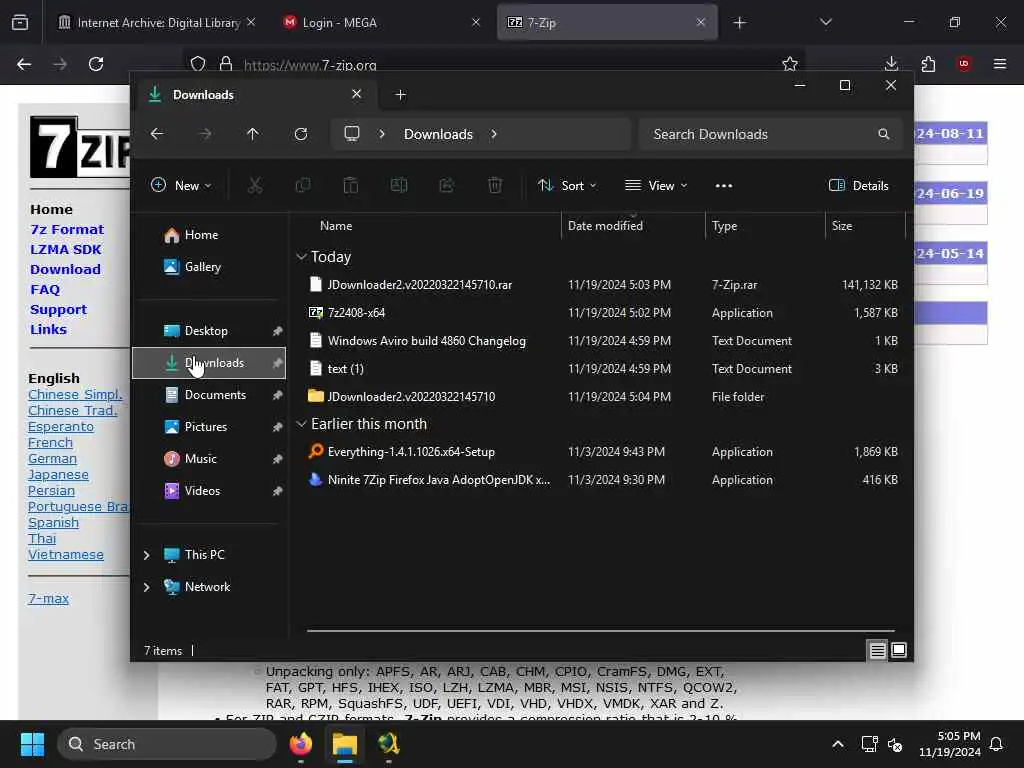Screen dimensions: 1024x768
Task: Switch to details list view in status bar
Action: 878,650
